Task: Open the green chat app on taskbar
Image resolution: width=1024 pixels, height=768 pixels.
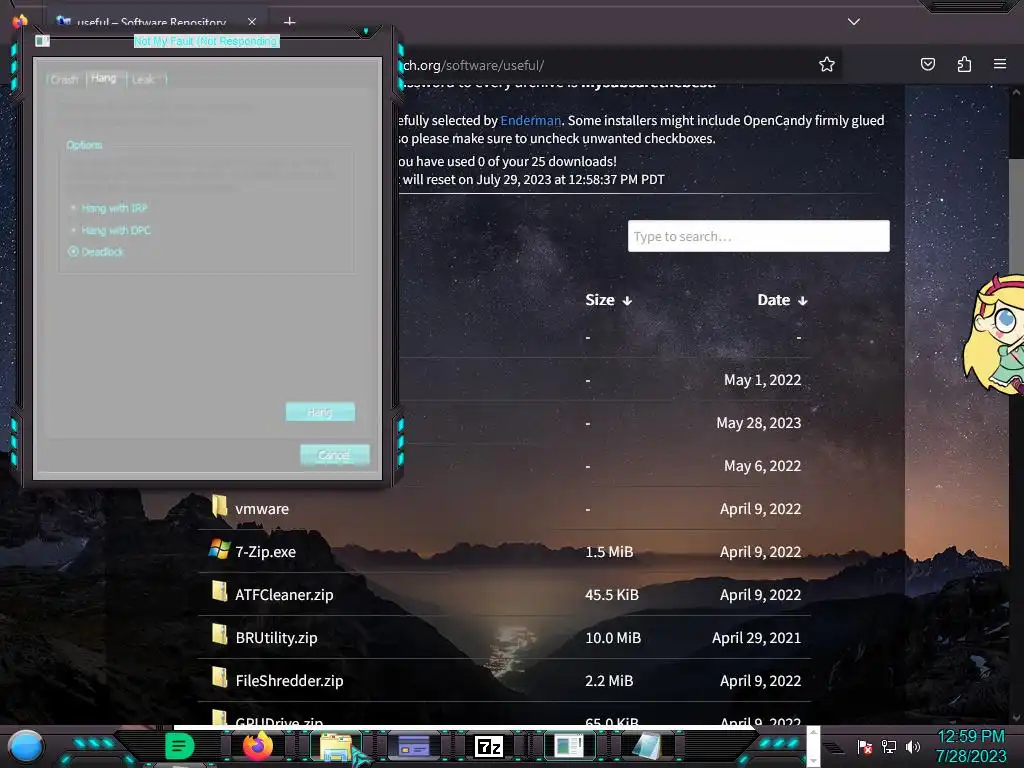Action: click(180, 746)
